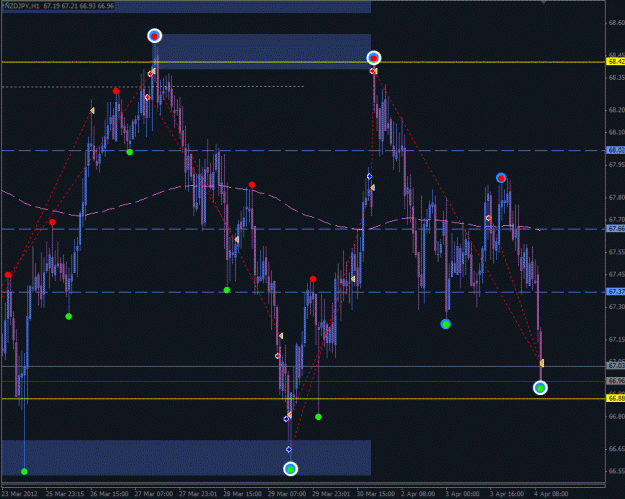
Task: Click the red dot near 67.85 on 28 Mar
Action: [252, 185]
